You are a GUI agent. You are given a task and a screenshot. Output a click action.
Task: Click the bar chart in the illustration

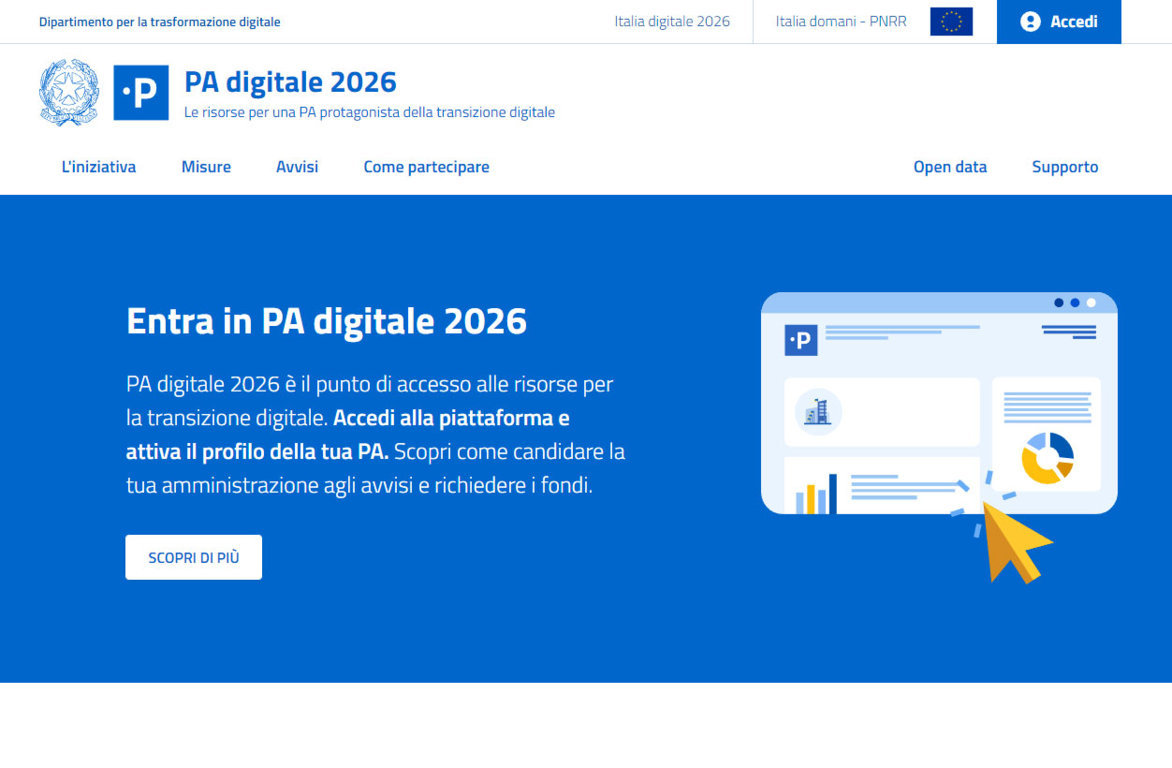816,494
